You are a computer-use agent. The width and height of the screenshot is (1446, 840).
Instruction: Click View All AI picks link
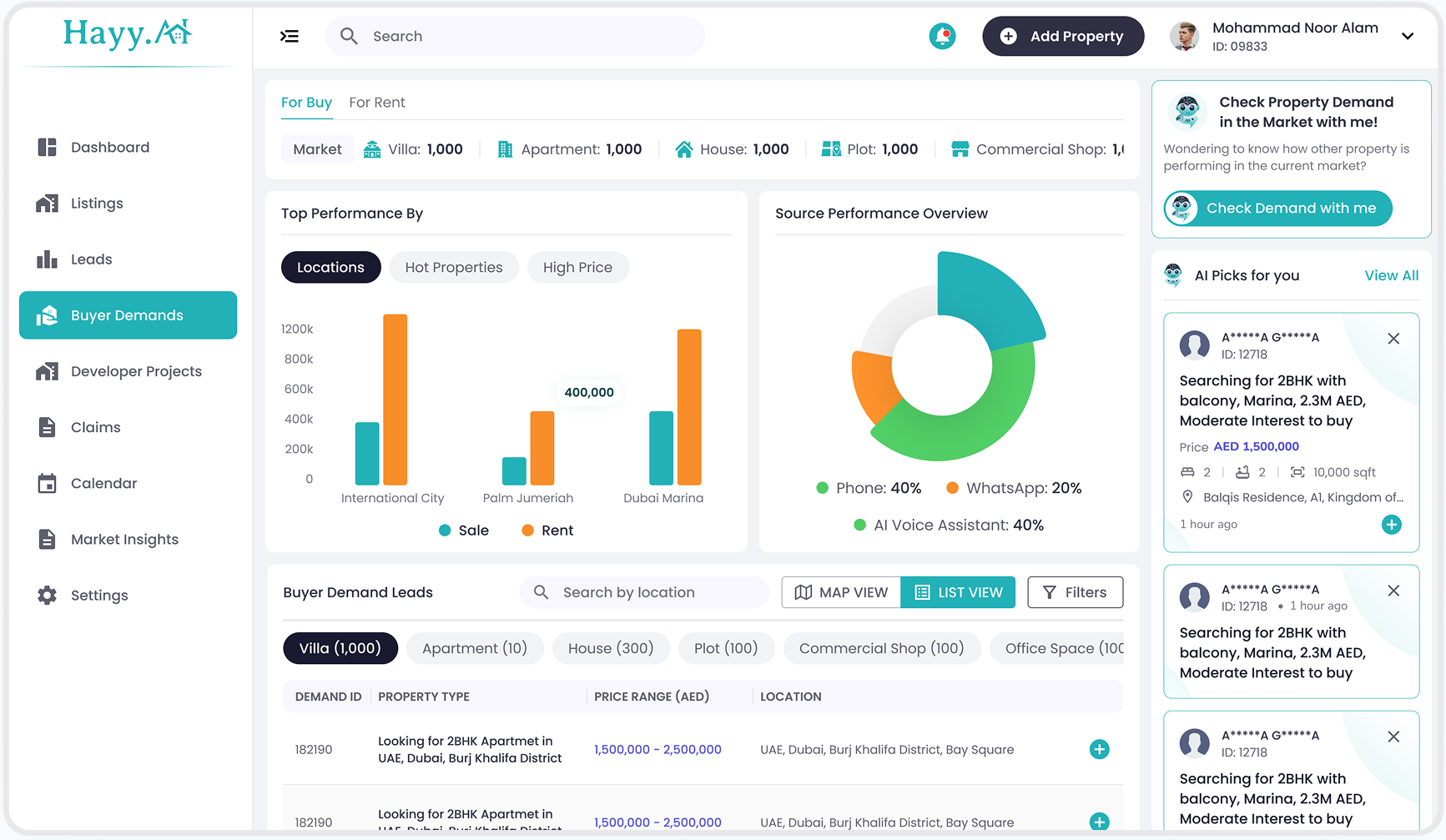point(1391,275)
